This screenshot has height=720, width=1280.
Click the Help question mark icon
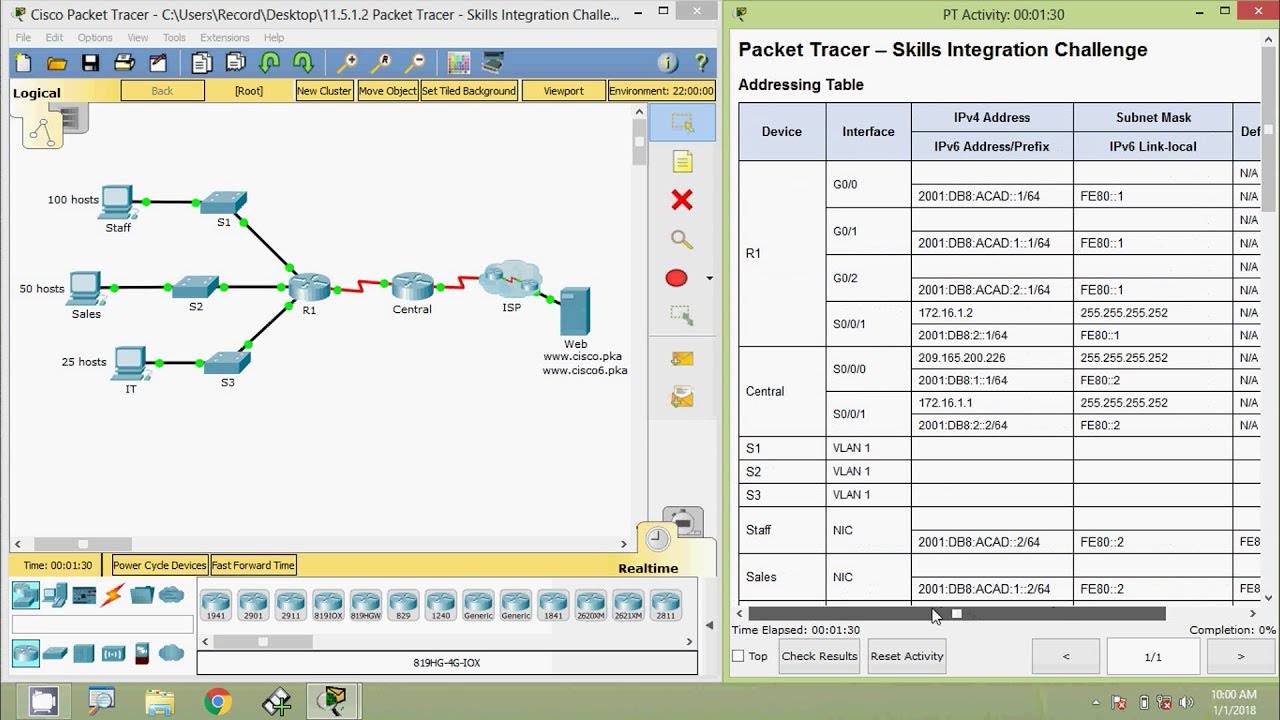click(x=702, y=63)
